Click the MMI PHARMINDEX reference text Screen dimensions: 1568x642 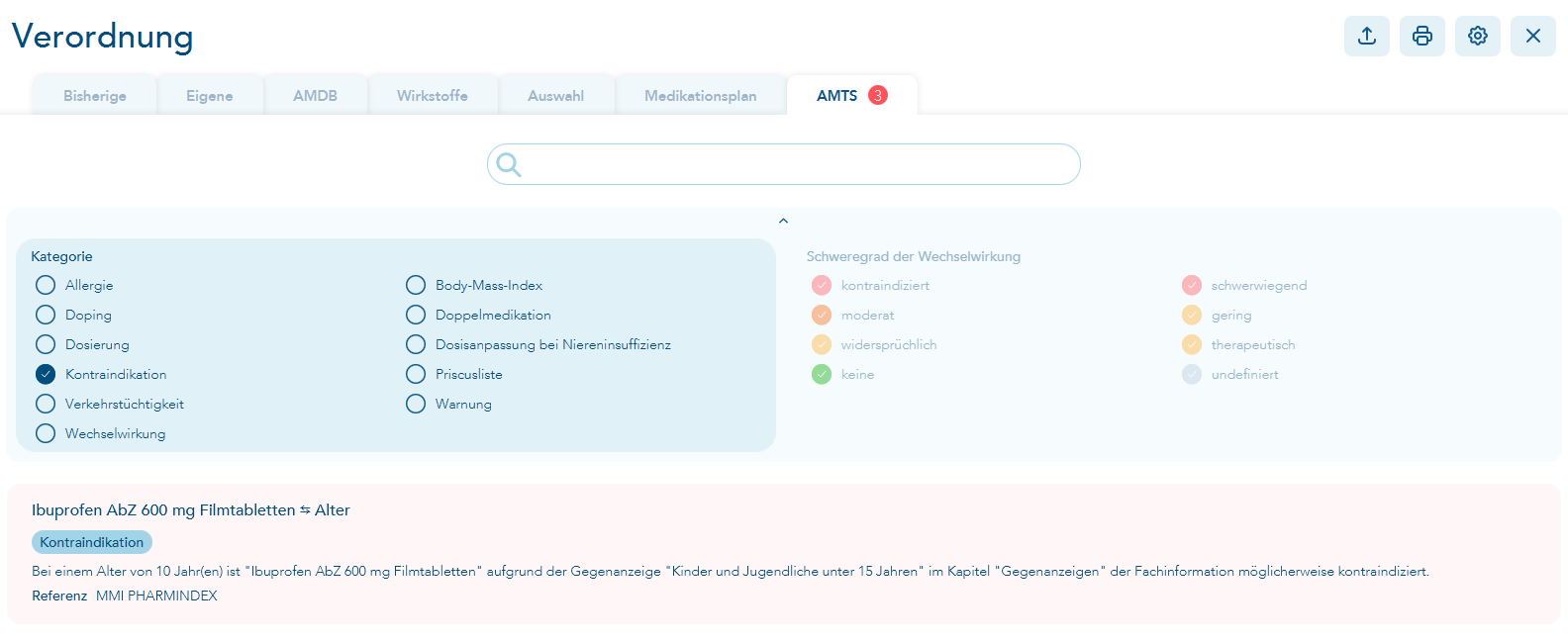[156, 596]
